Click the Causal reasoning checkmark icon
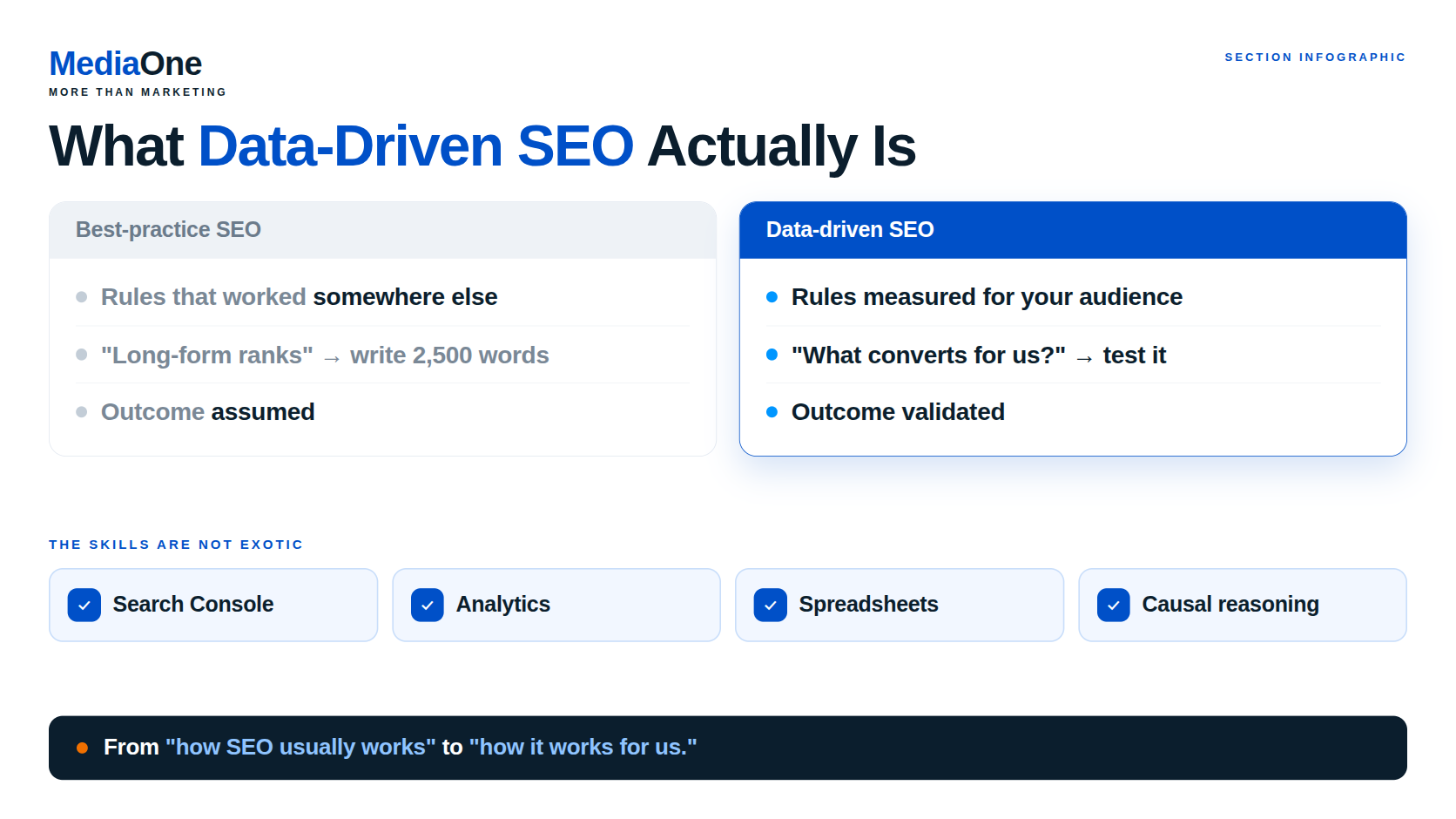The height and width of the screenshot is (819, 1456). [x=1114, y=605]
